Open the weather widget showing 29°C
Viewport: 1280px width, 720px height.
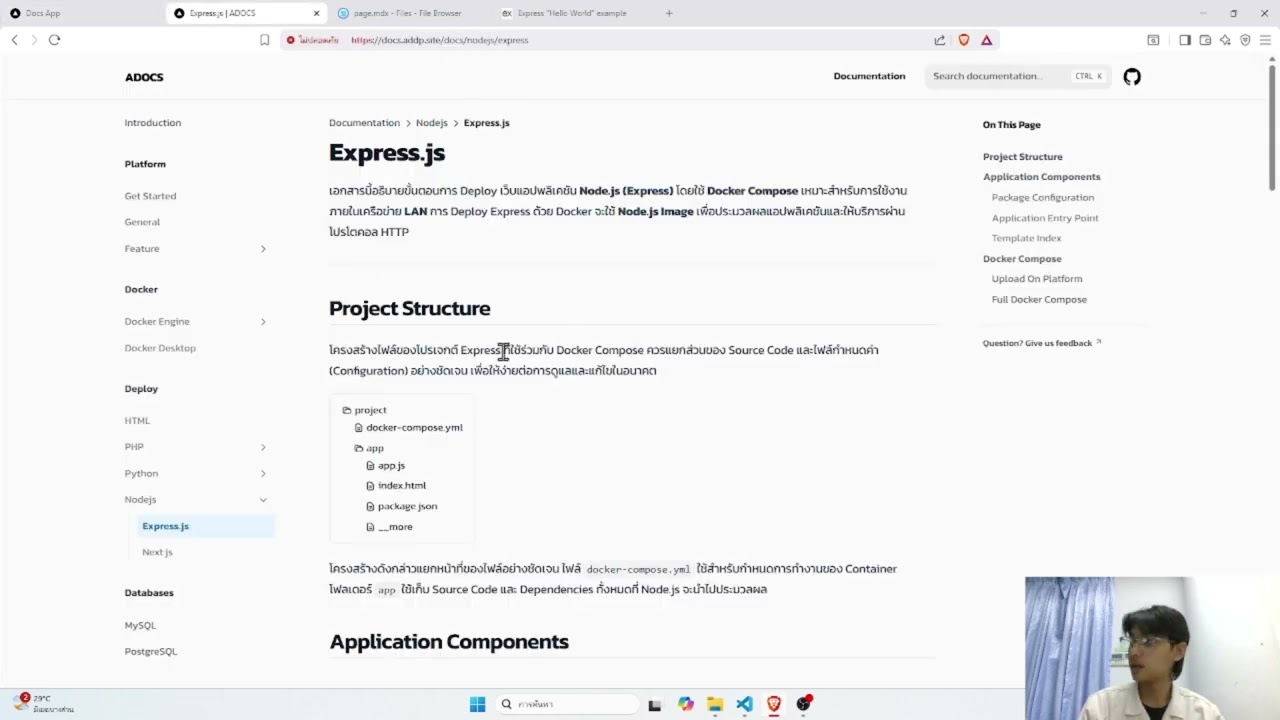tap(44, 703)
